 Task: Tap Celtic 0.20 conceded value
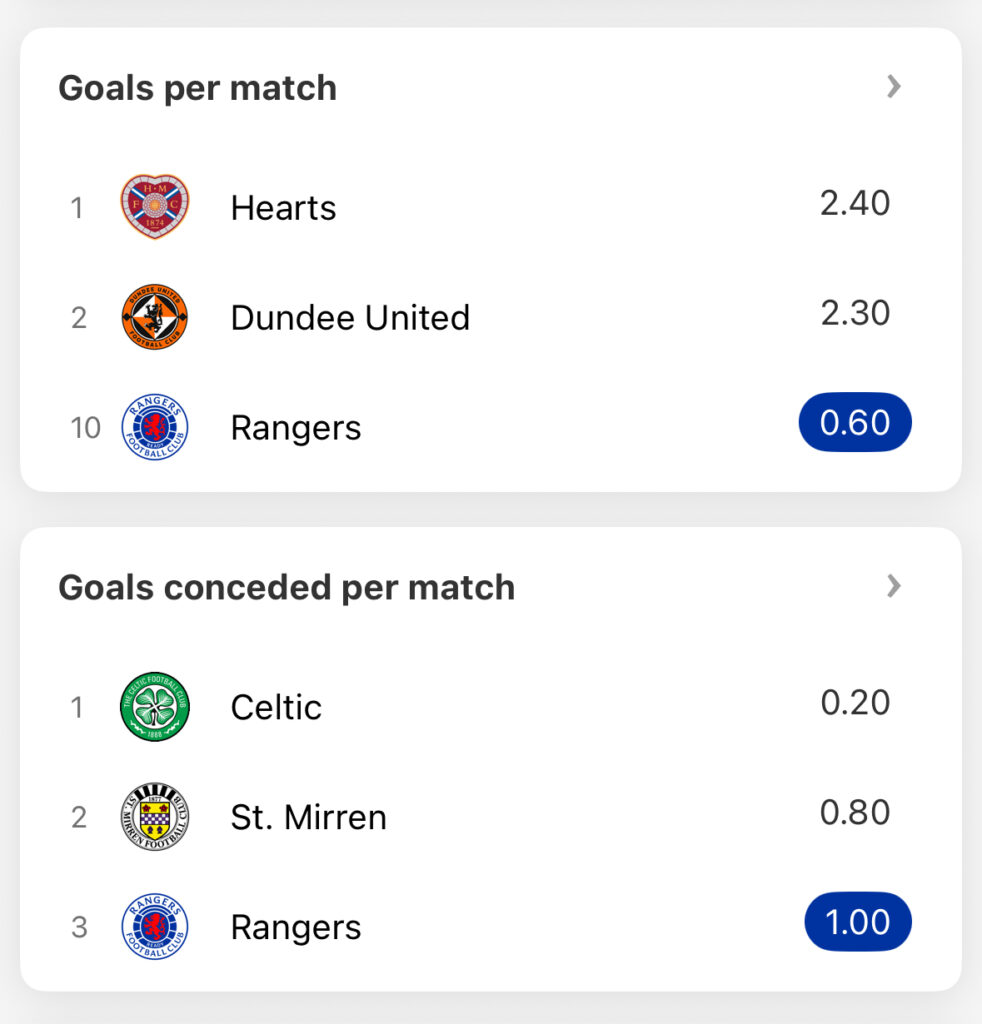point(855,702)
